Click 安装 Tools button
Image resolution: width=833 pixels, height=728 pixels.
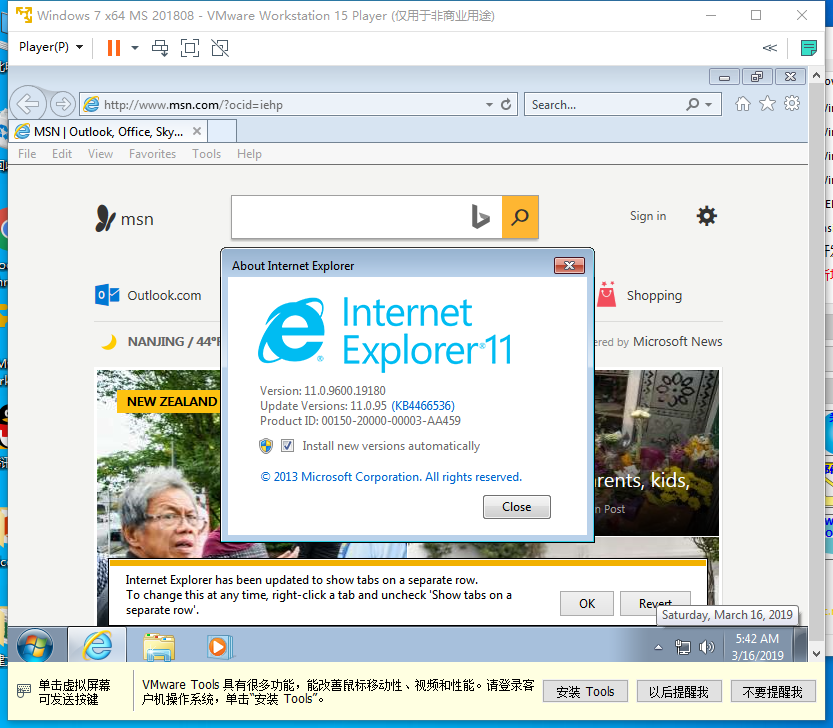(x=585, y=691)
